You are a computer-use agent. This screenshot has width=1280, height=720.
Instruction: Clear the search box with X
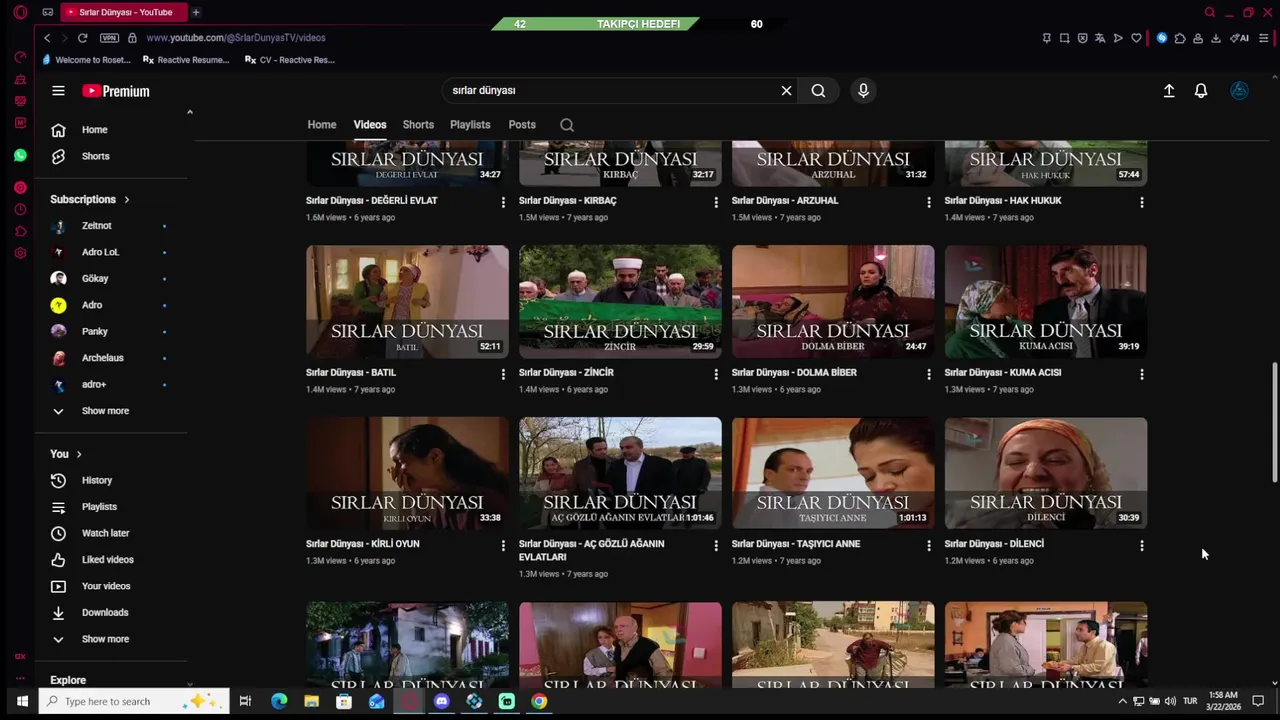(786, 91)
